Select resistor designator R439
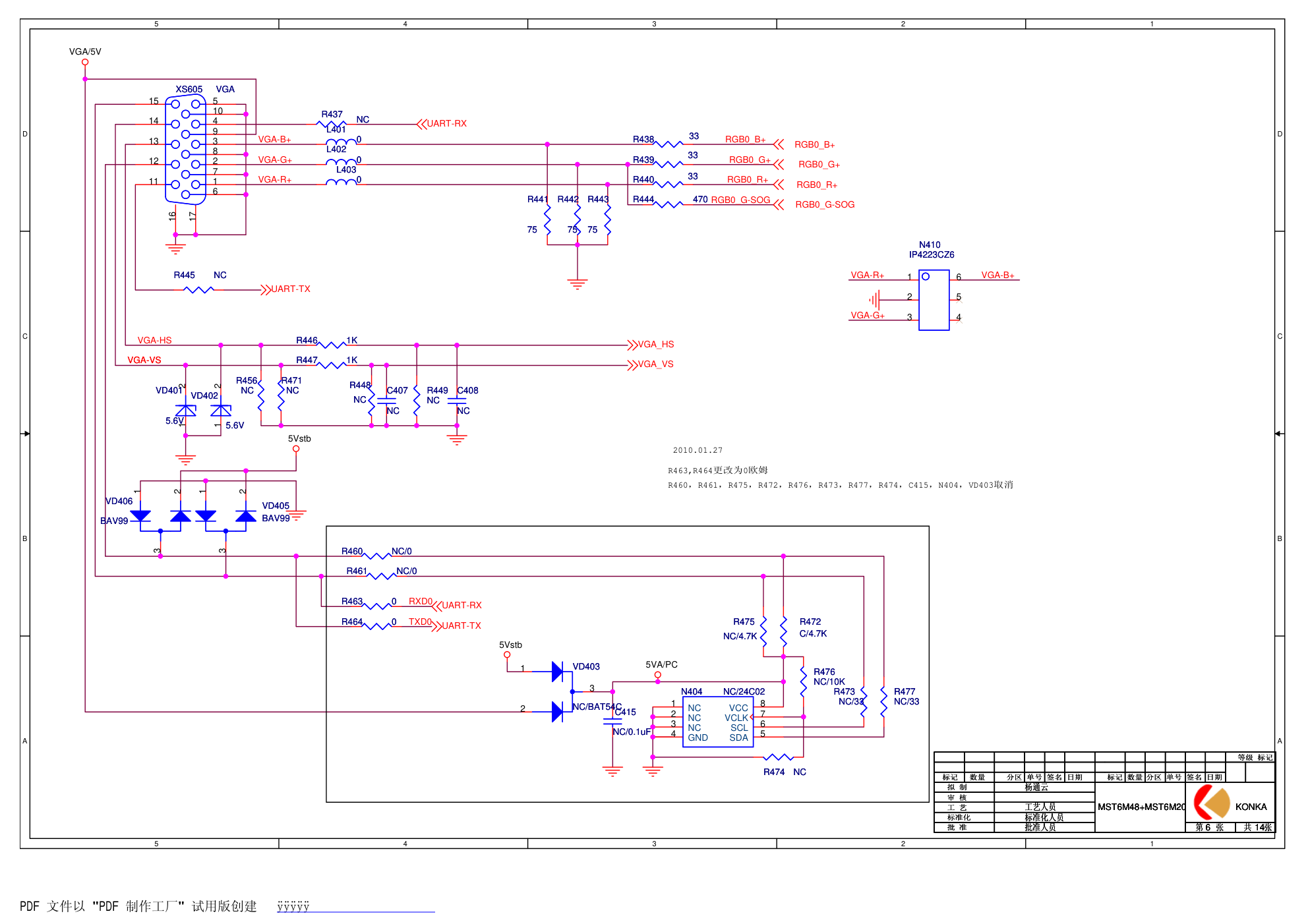This screenshot has height=924, width=1308. coord(643,159)
